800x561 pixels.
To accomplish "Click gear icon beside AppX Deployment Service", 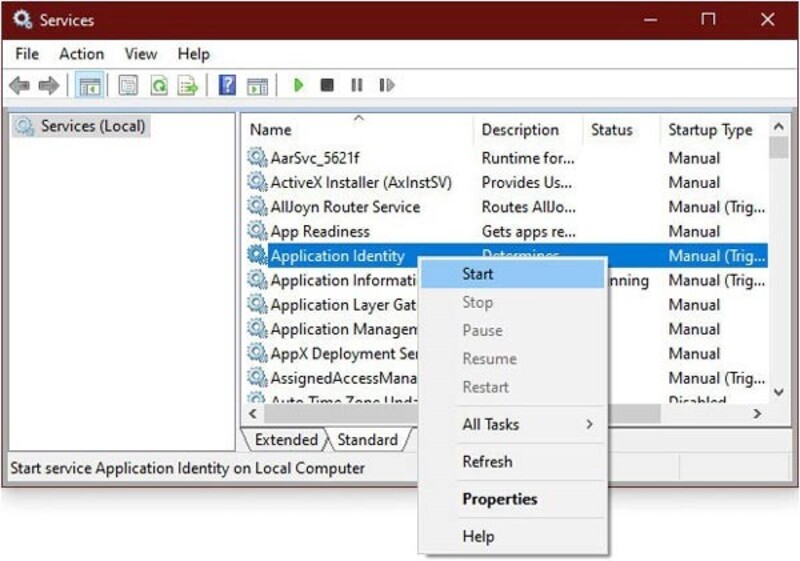I will coord(257,353).
